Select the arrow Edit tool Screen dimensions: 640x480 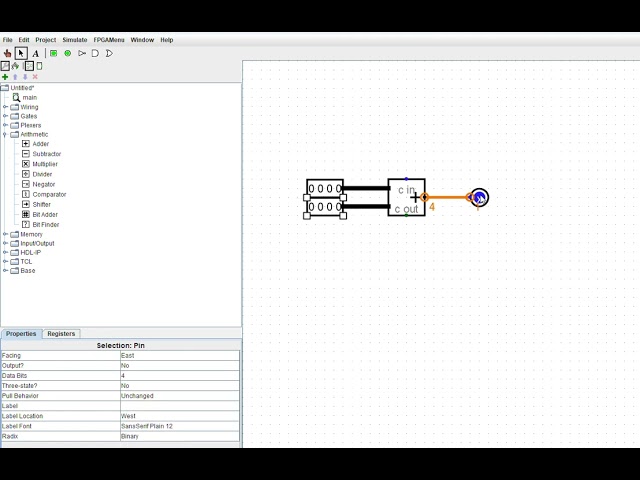point(21,53)
